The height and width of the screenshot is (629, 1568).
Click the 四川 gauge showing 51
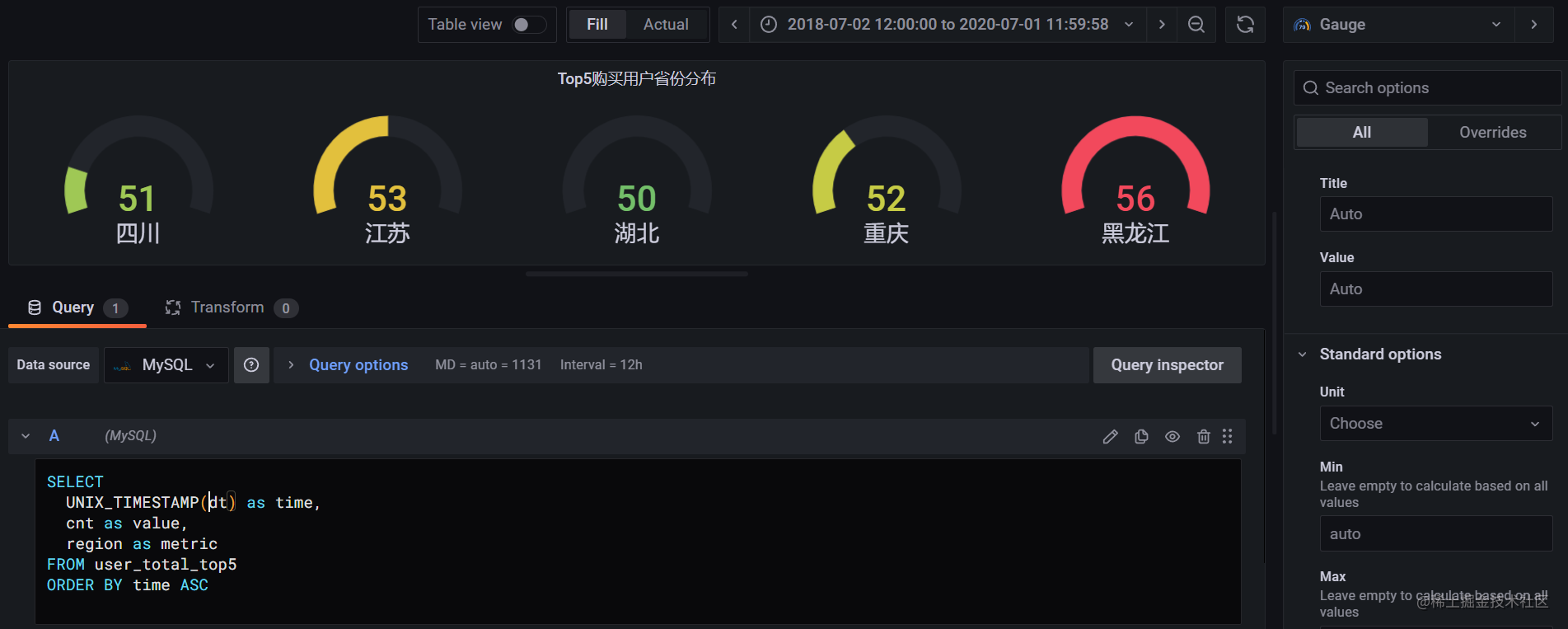(138, 181)
